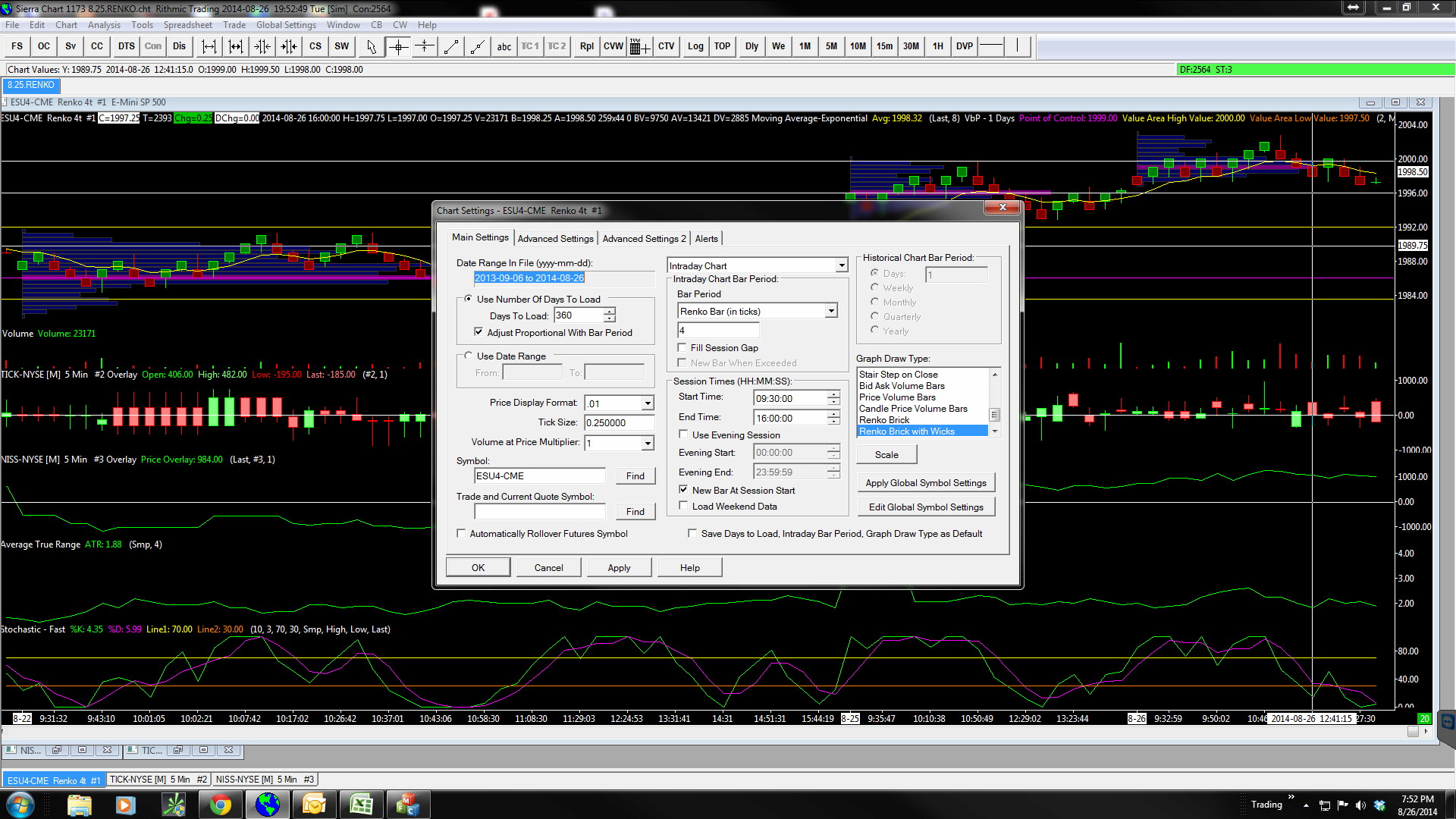Select the pointer arrow tool in toolbar
This screenshot has width=1456, height=819.
coord(371,46)
